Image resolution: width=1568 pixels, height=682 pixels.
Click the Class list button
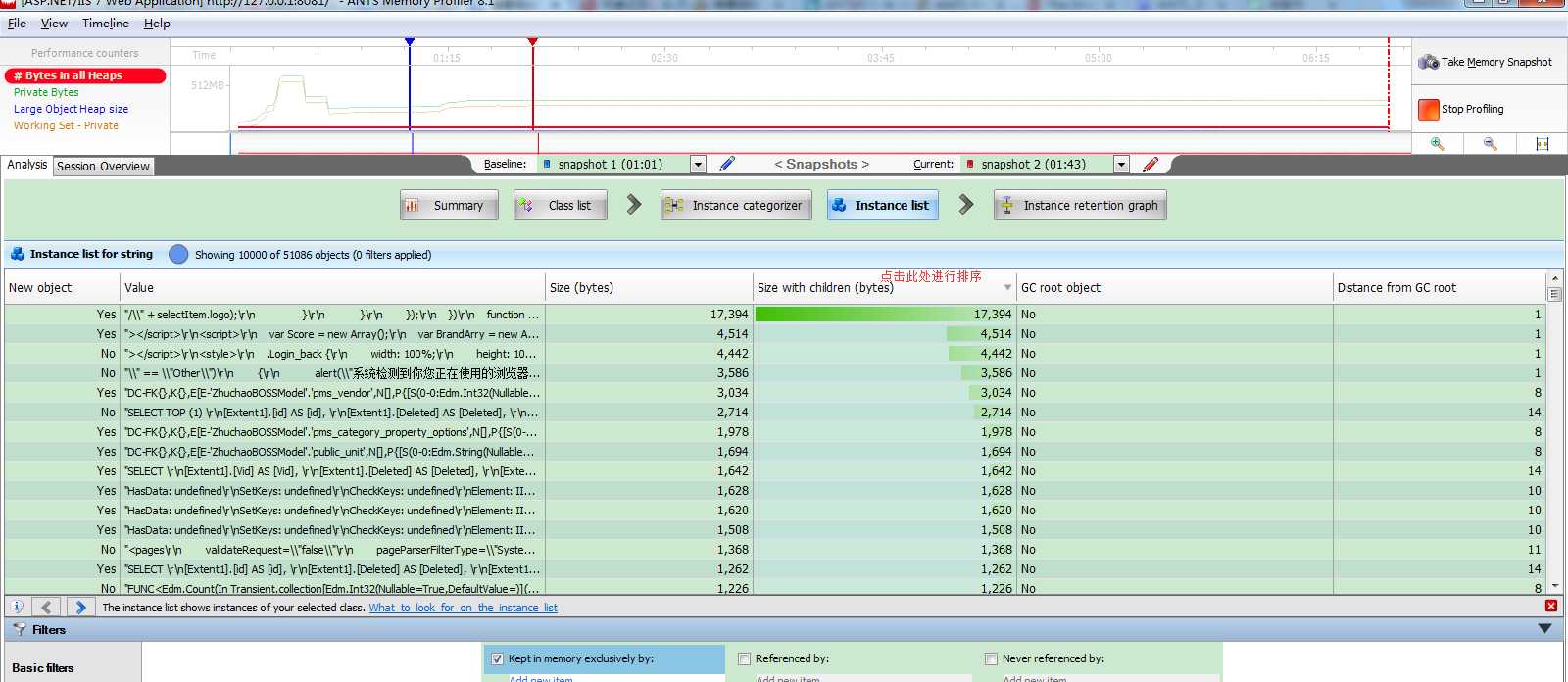tap(560, 206)
